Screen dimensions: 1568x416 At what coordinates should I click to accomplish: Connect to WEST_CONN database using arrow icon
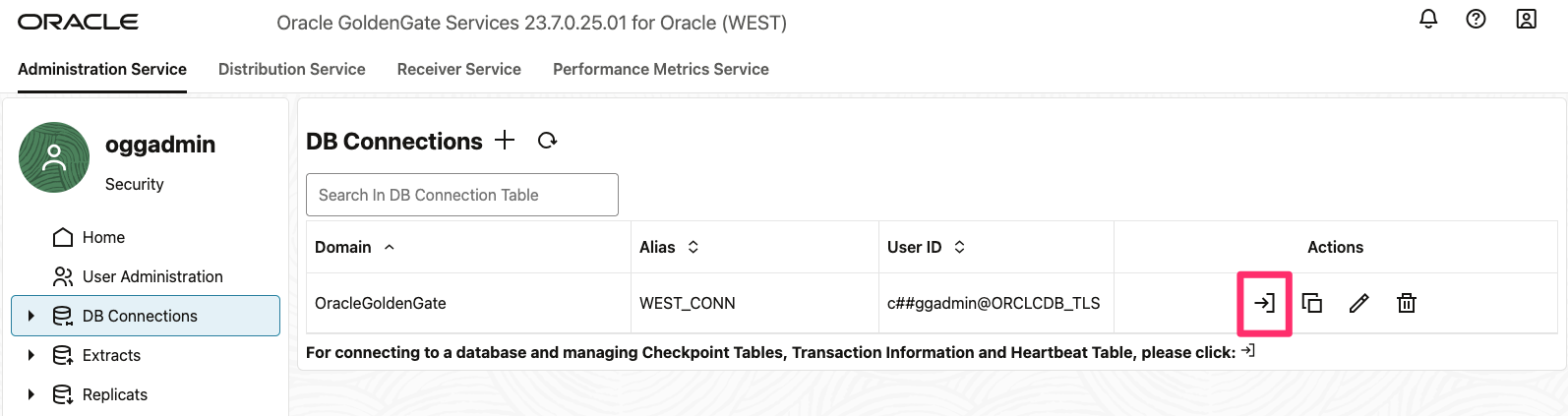1264,303
